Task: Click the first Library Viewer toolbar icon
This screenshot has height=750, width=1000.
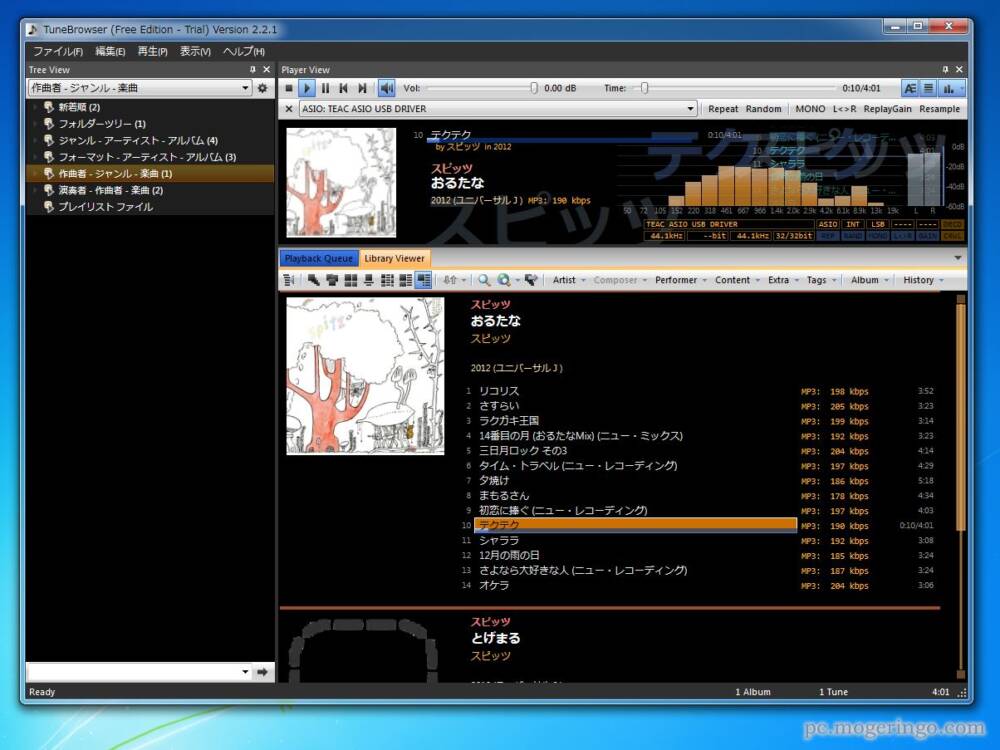Action: pyautogui.click(x=289, y=280)
